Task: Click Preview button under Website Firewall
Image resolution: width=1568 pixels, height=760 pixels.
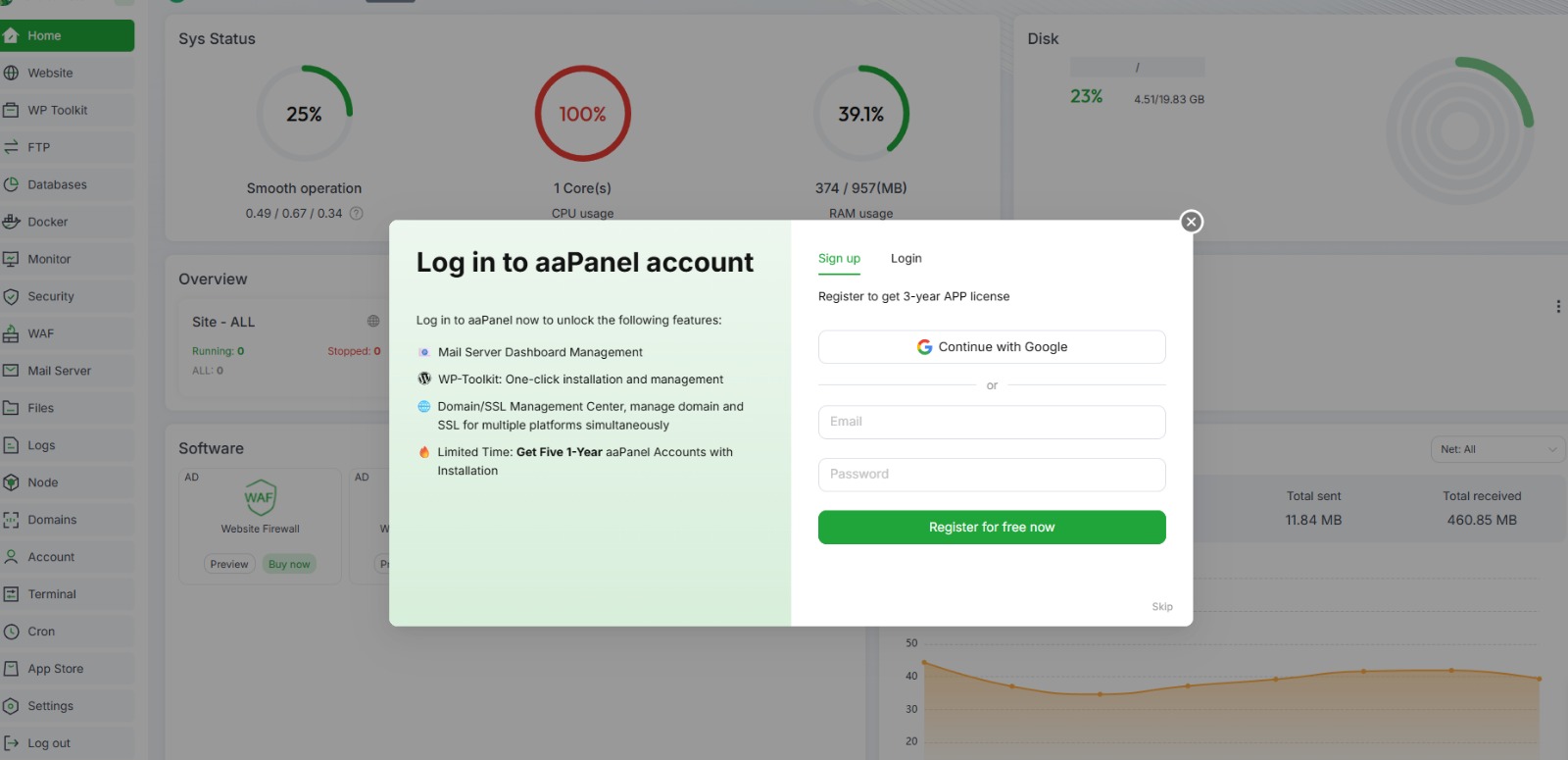Action: [x=229, y=564]
